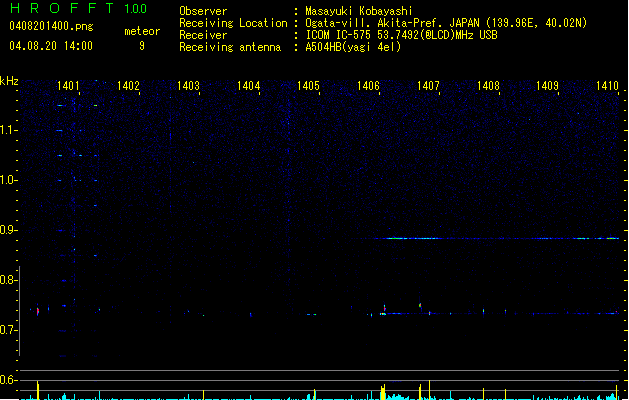Click the meteor echo blip just before 1407
This screenshot has height=400, width=629.
coord(420,306)
